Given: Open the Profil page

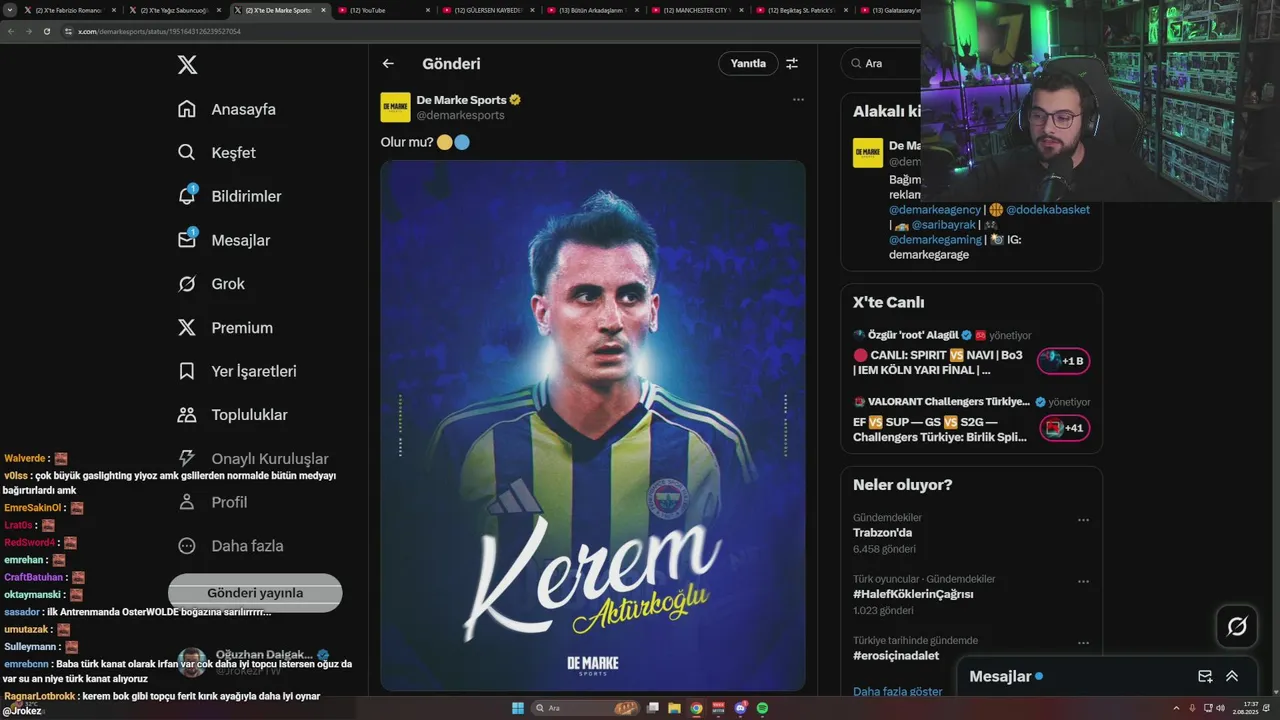Looking at the screenshot, I should 212,502.
